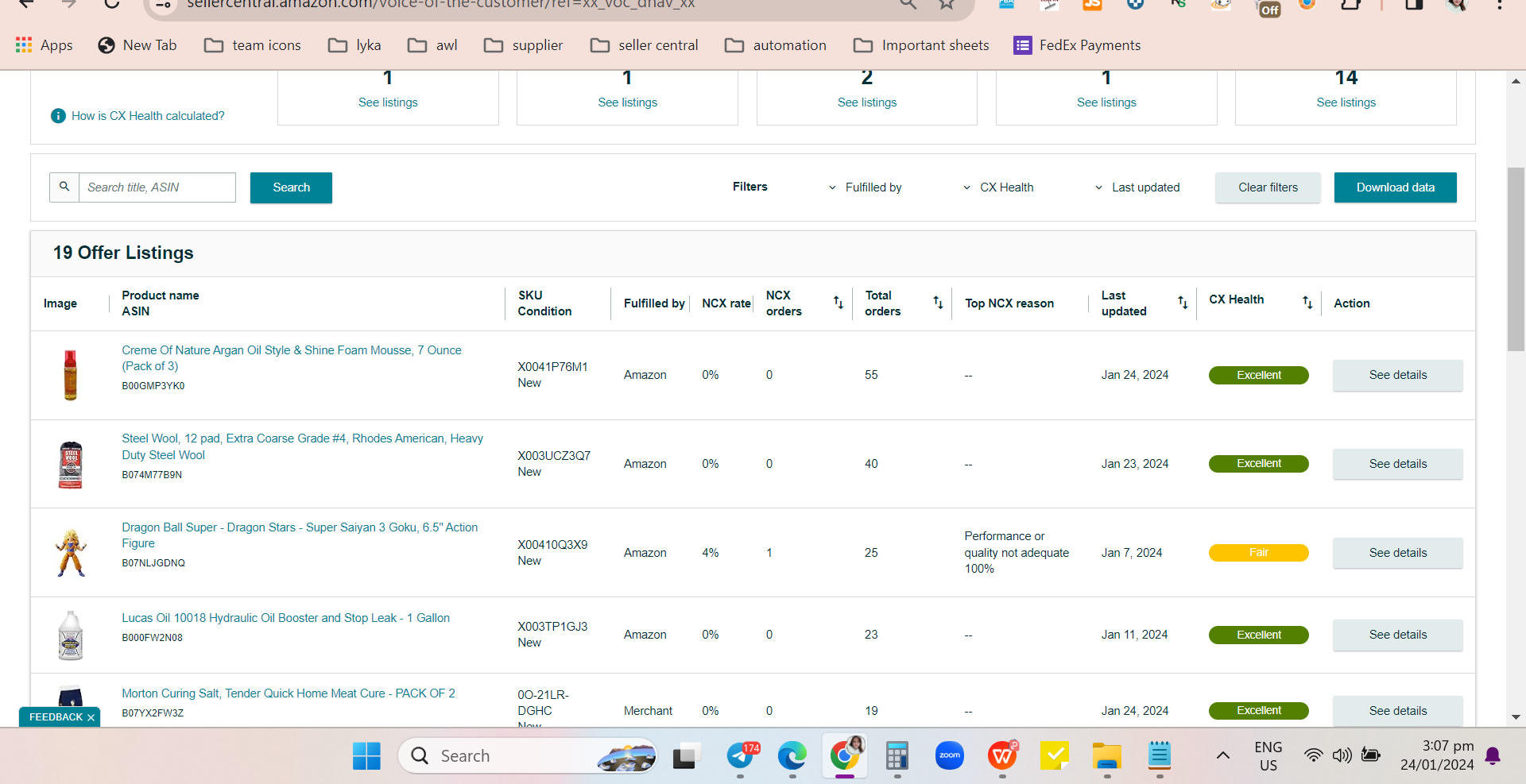The image size is (1526, 784).
Task: Sort the table by CX Health column
Action: pyautogui.click(x=1307, y=303)
